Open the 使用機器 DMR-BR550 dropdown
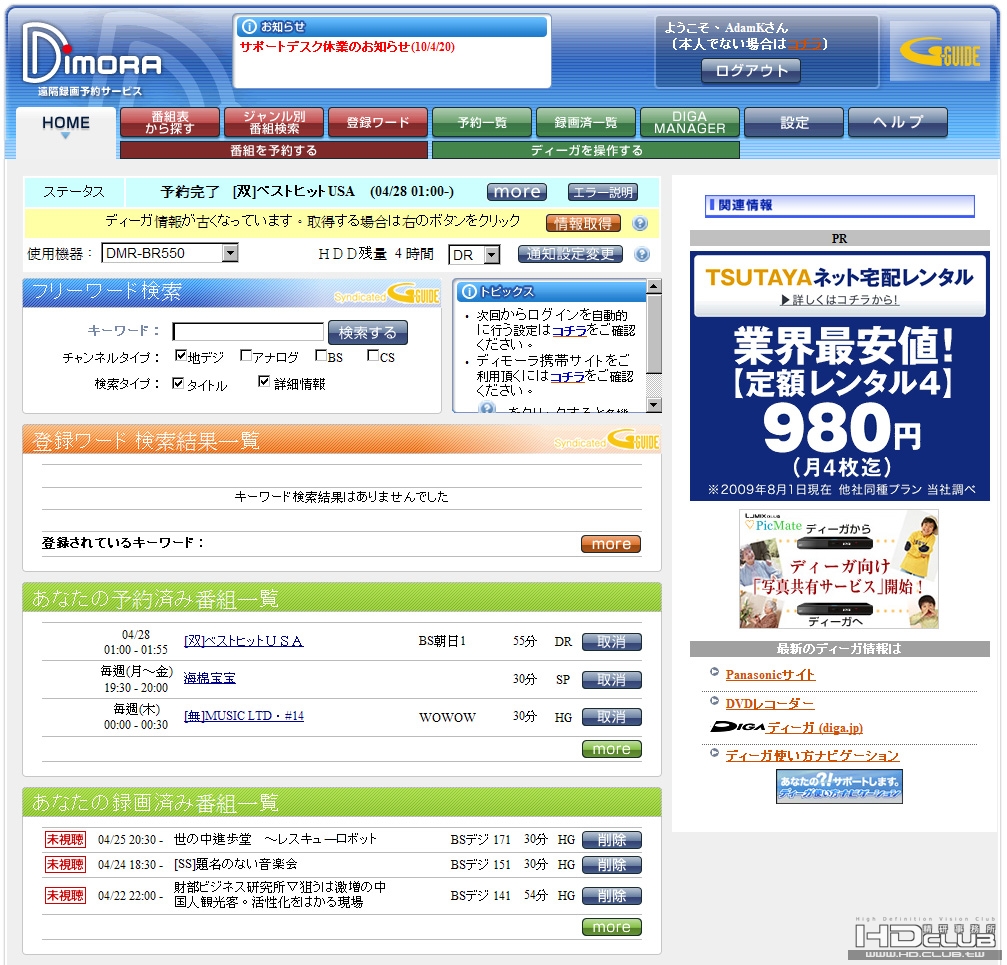 tap(170, 253)
